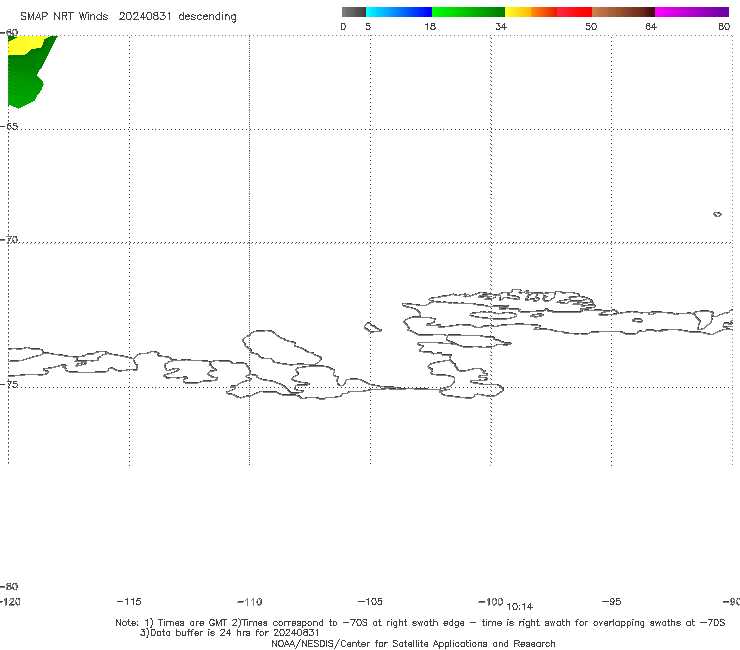Click latitude label '-65'
This screenshot has height=650, width=740.
[9, 127]
